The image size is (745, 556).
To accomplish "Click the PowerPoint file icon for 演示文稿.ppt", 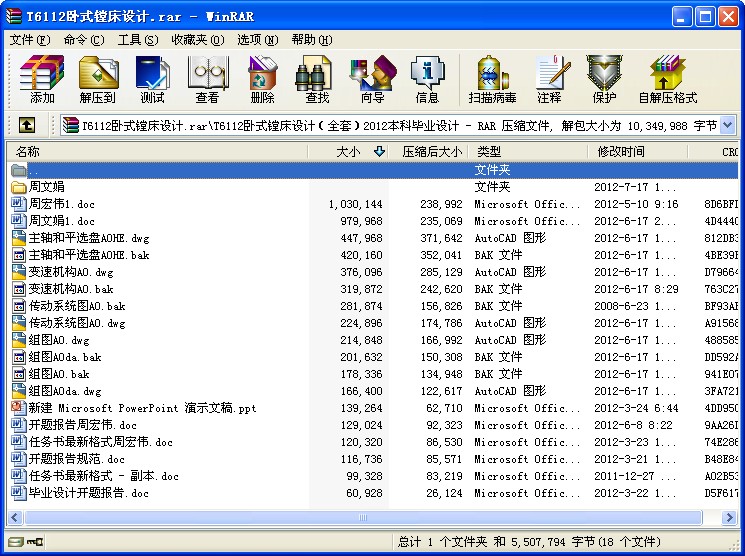I will [x=19, y=408].
